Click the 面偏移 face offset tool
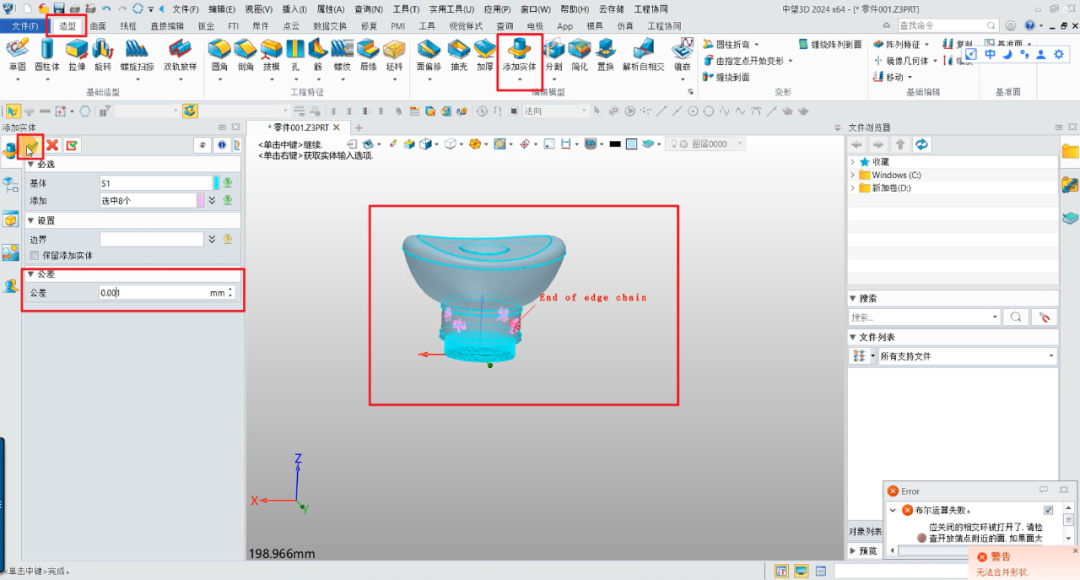This screenshot has height=580, width=1080. (x=428, y=55)
